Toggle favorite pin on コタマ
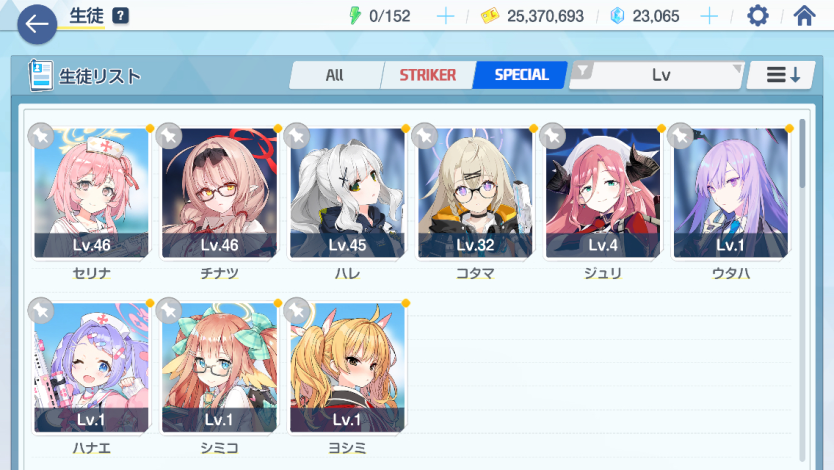The width and height of the screenshot is (834, 470). pos(424,136)
